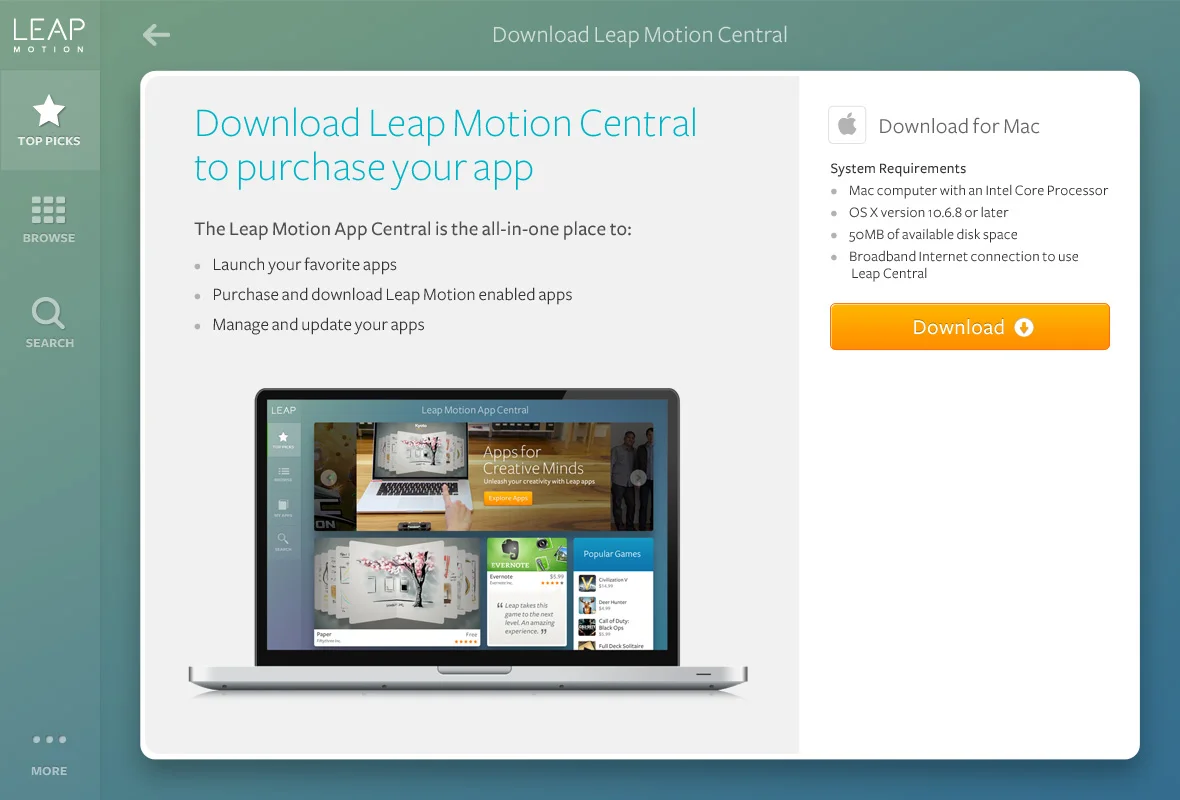Click '50MB of available disk space' text
This screenshot has height=800, width=1180.
pos(932,234)
